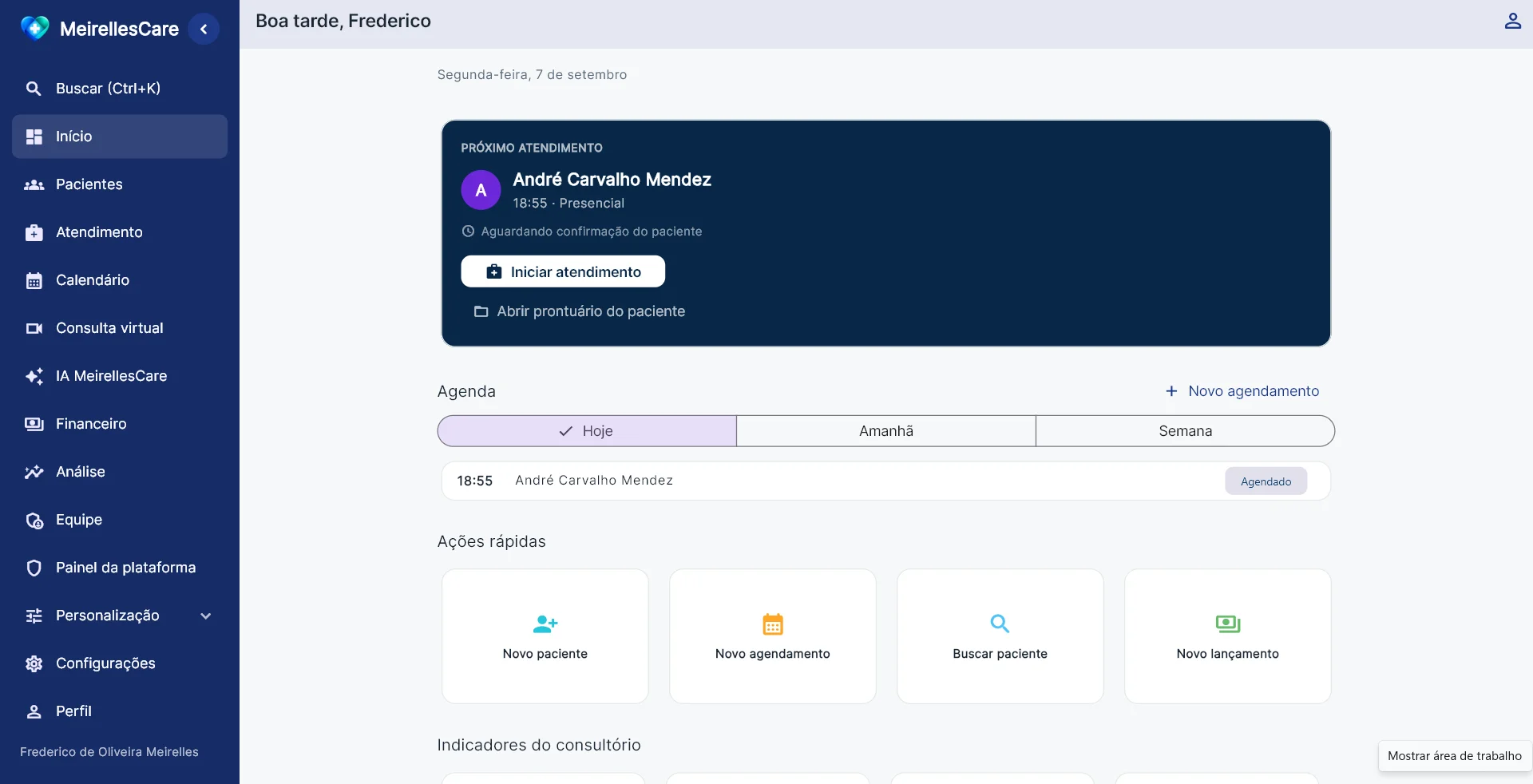Screen dimensions: 1533x784
Task: Click the MeirellesCare heart logo
Action: click(34, 29)
